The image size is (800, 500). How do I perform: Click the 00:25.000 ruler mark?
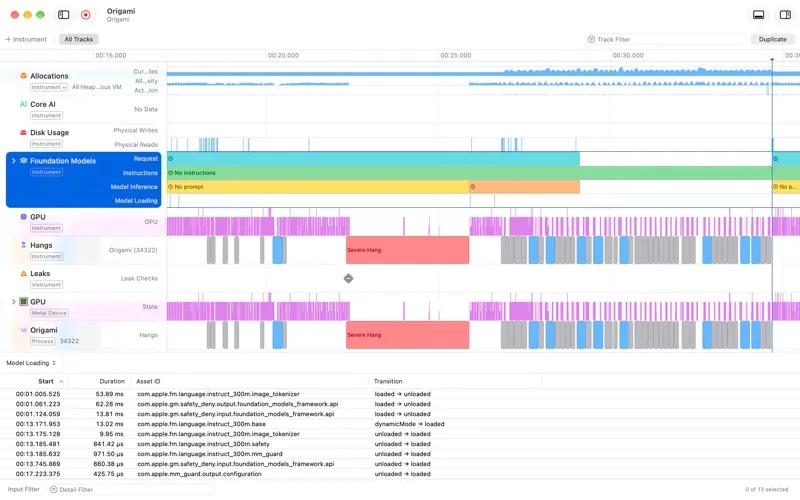pyautogui.click(x=456, y=55)
